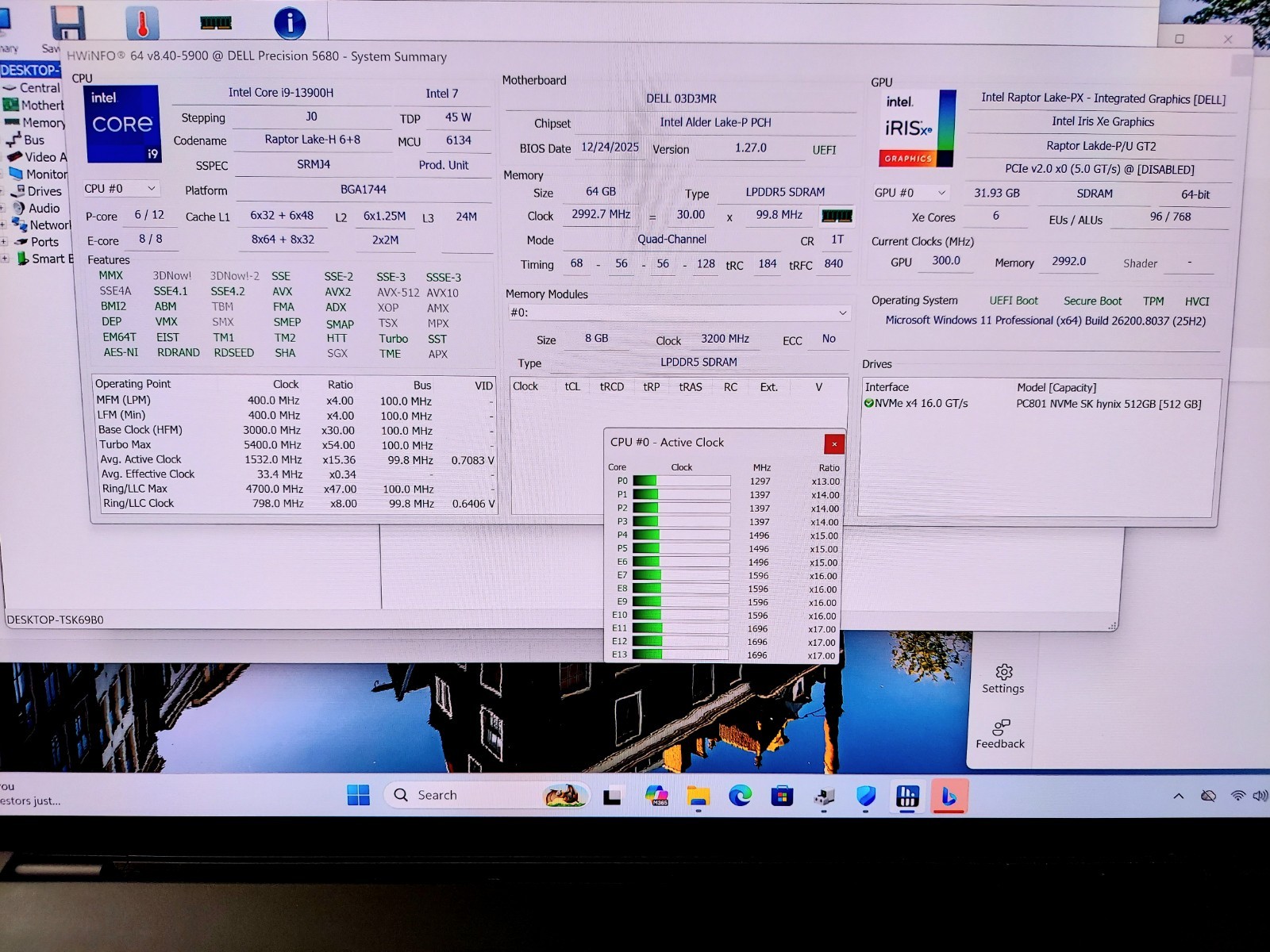Open the GPU #0 selector dropdown
1270x952 pixels.
pyautogui.click(x=910, y=193)
